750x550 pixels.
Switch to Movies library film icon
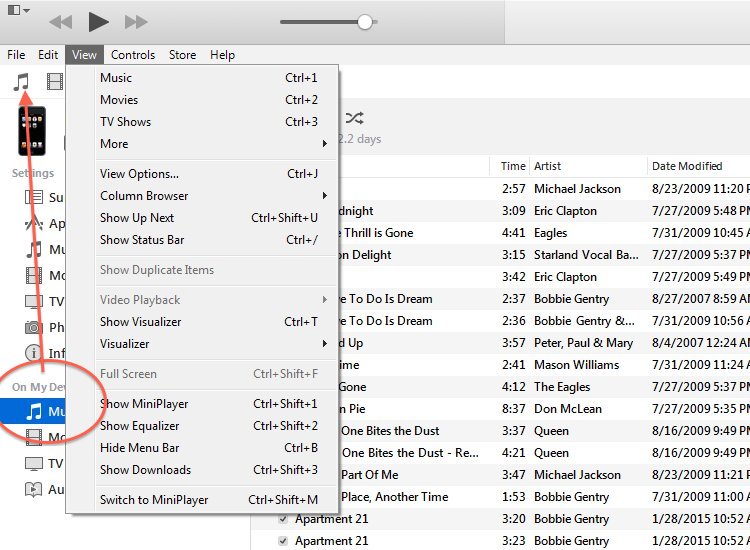coord(55,82)
